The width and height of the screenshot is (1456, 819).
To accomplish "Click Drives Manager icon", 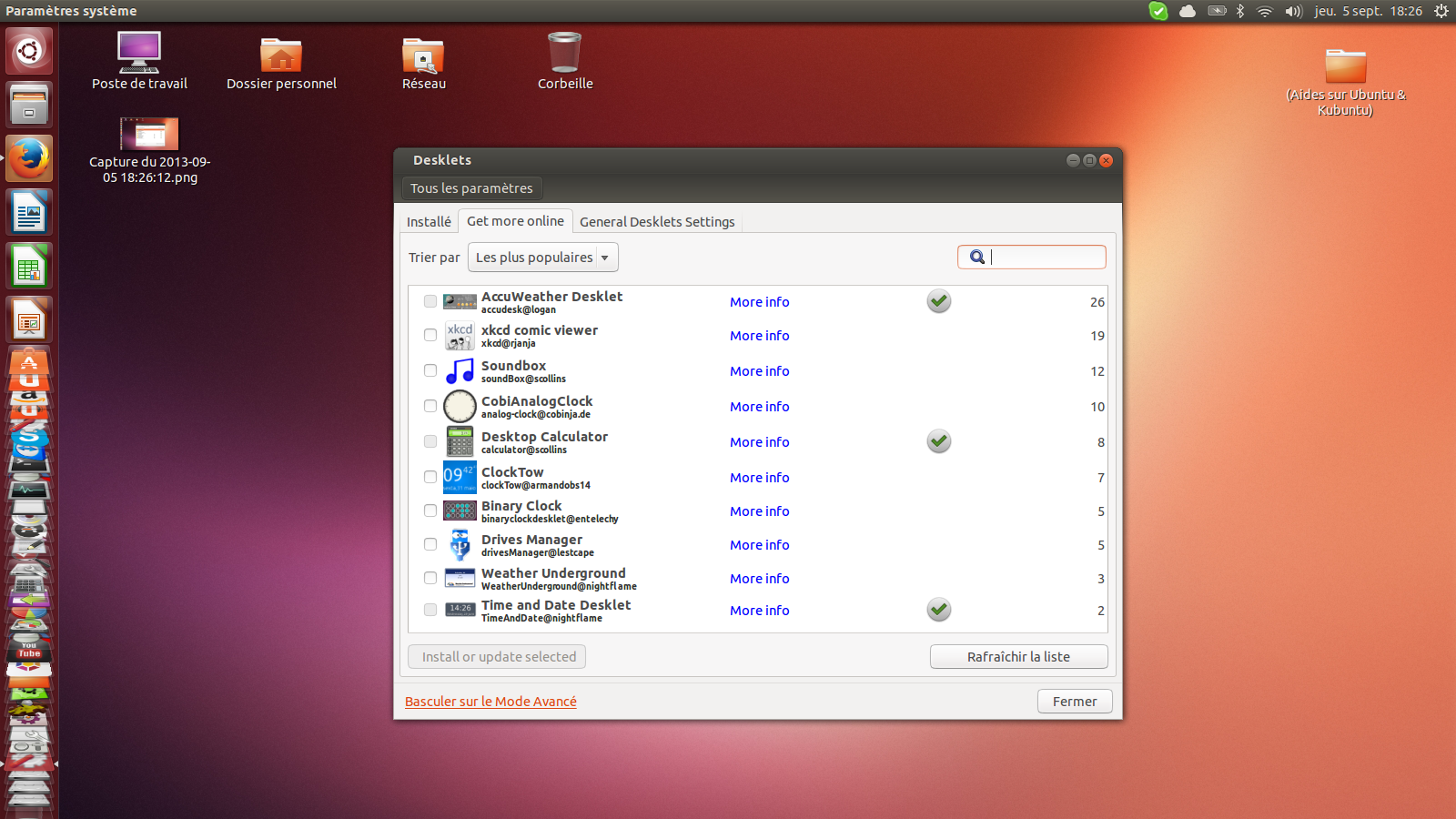I will (460, 544).
